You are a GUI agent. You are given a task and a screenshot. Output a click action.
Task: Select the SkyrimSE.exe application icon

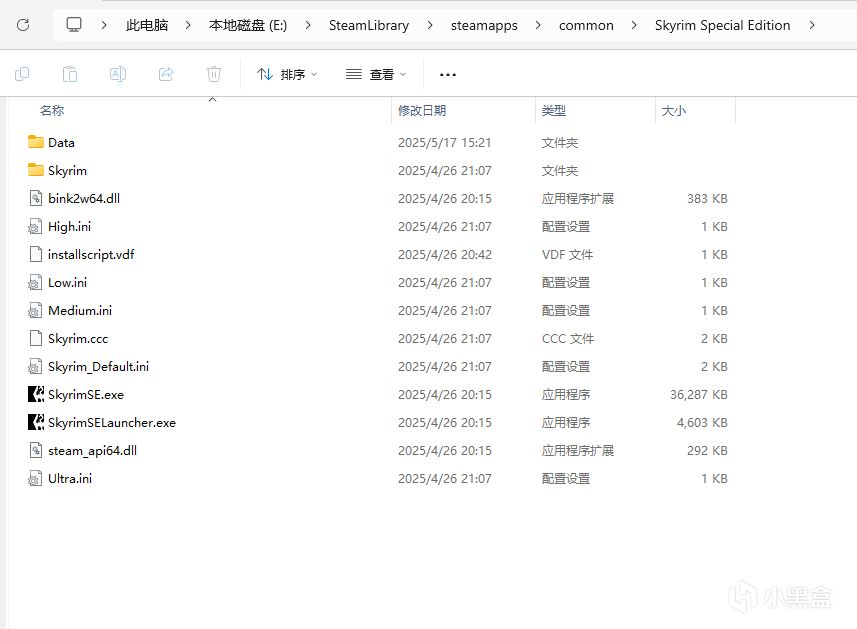tap(36, 394)
